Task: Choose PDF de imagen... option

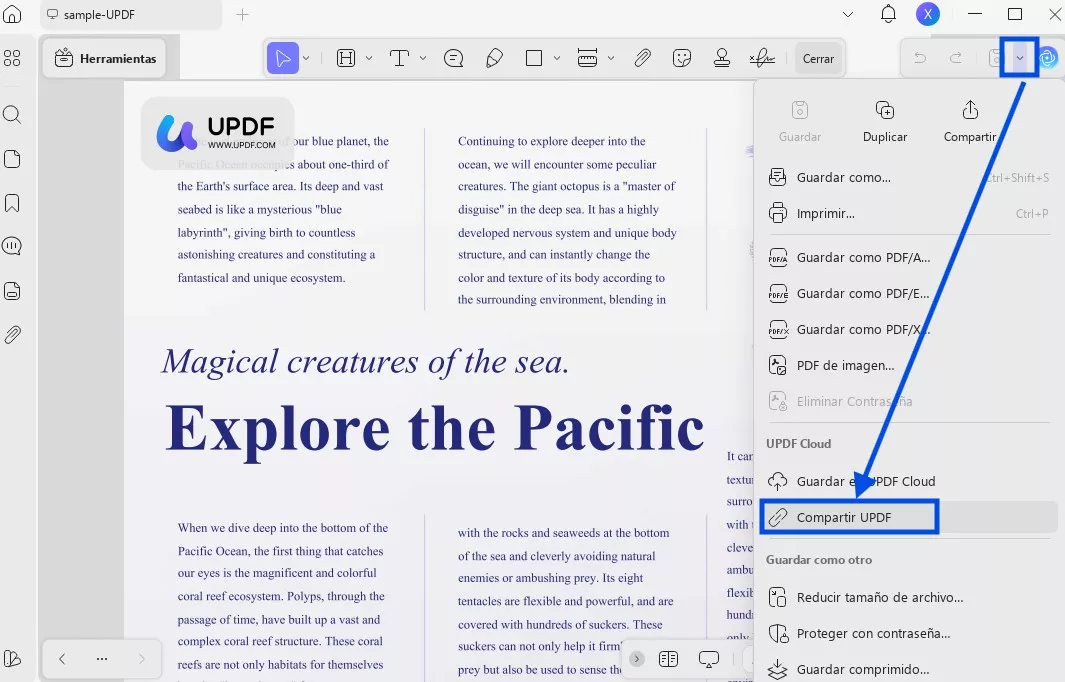Action: 909,365
